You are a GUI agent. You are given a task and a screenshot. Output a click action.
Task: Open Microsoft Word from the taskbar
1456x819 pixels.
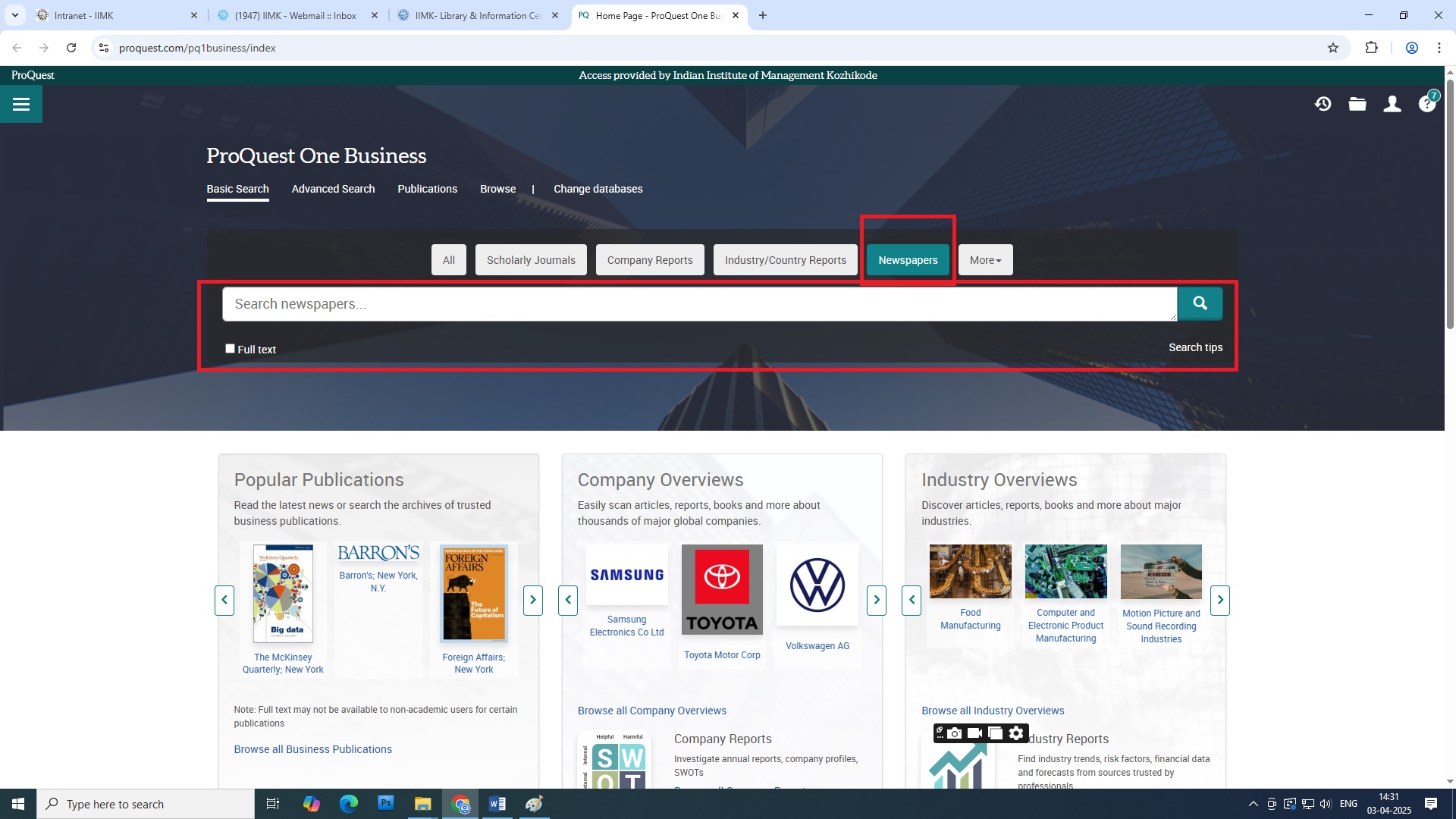pos(497,804)
